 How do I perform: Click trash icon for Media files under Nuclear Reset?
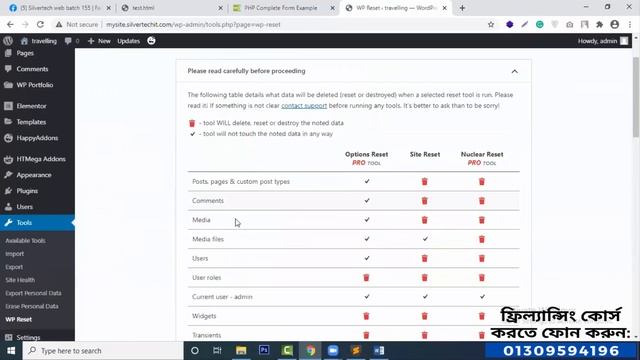tap(482, 239)
